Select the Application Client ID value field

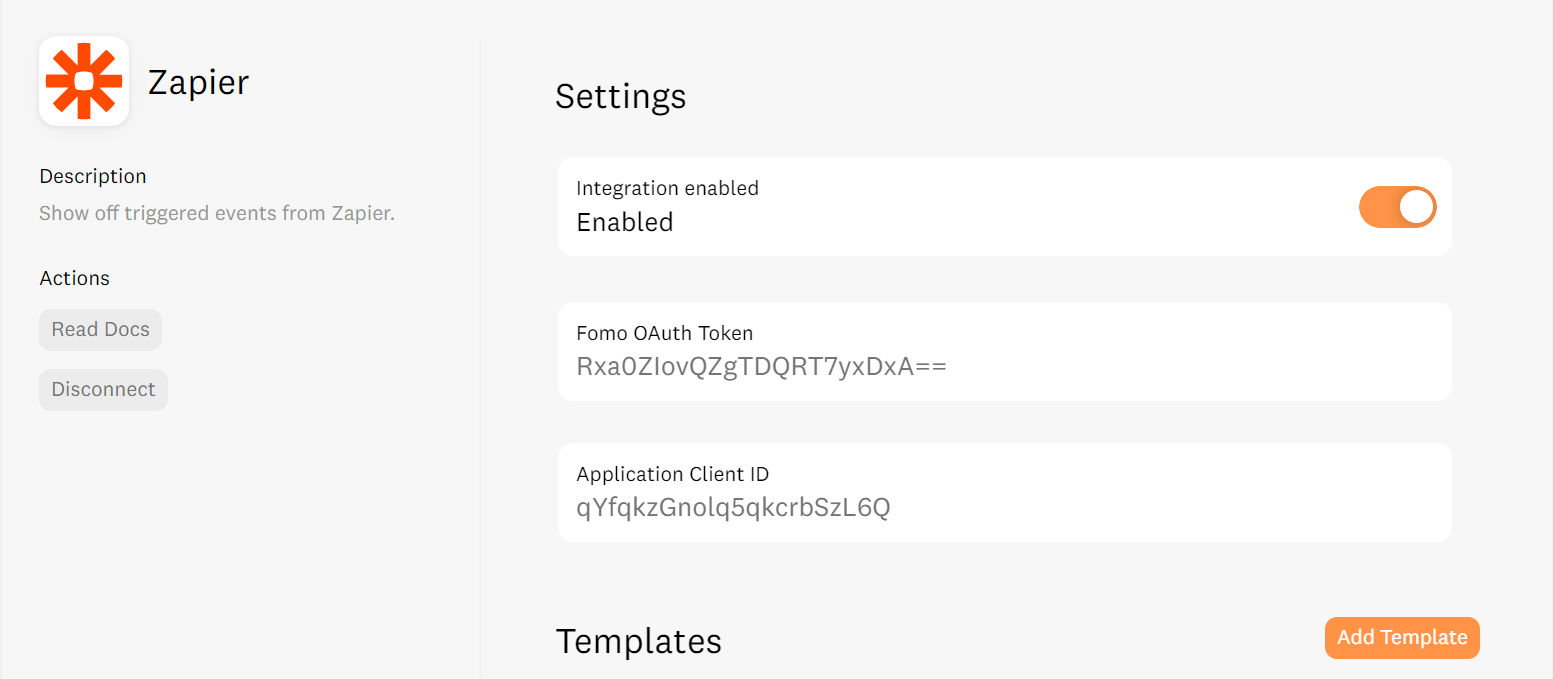click(733, 508)
